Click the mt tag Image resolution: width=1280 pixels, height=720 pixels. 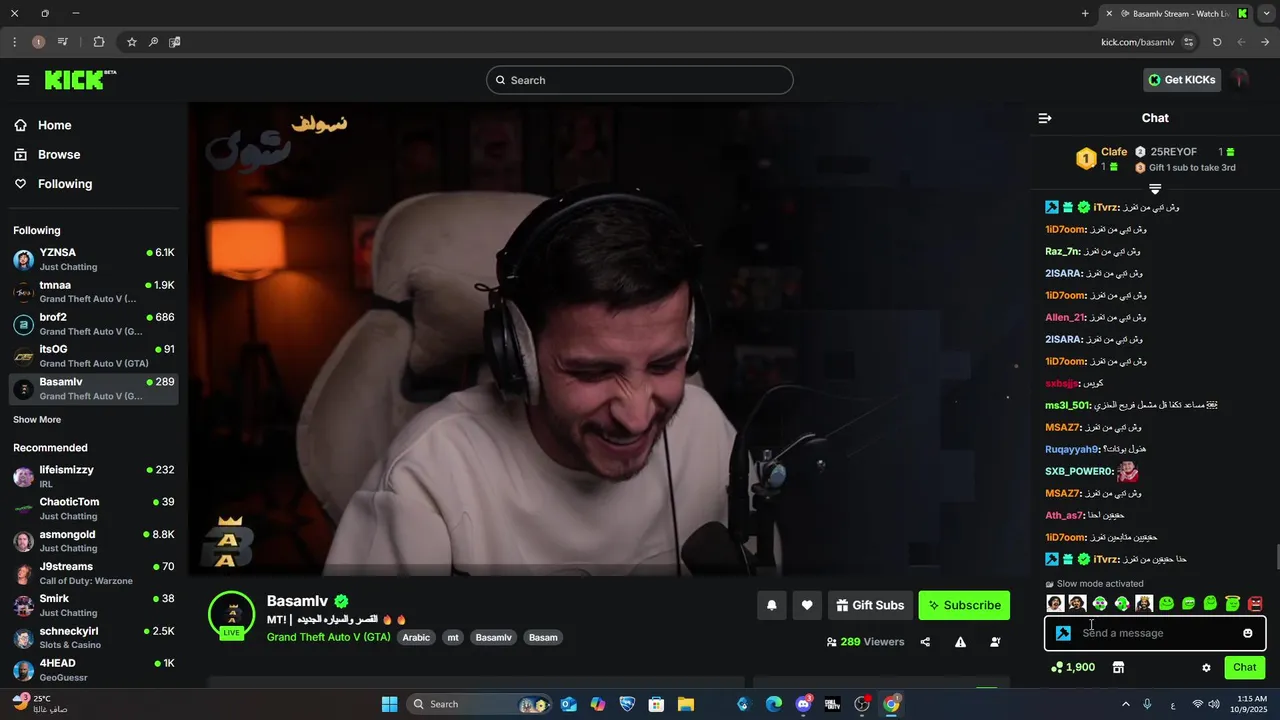click(453, 637)
